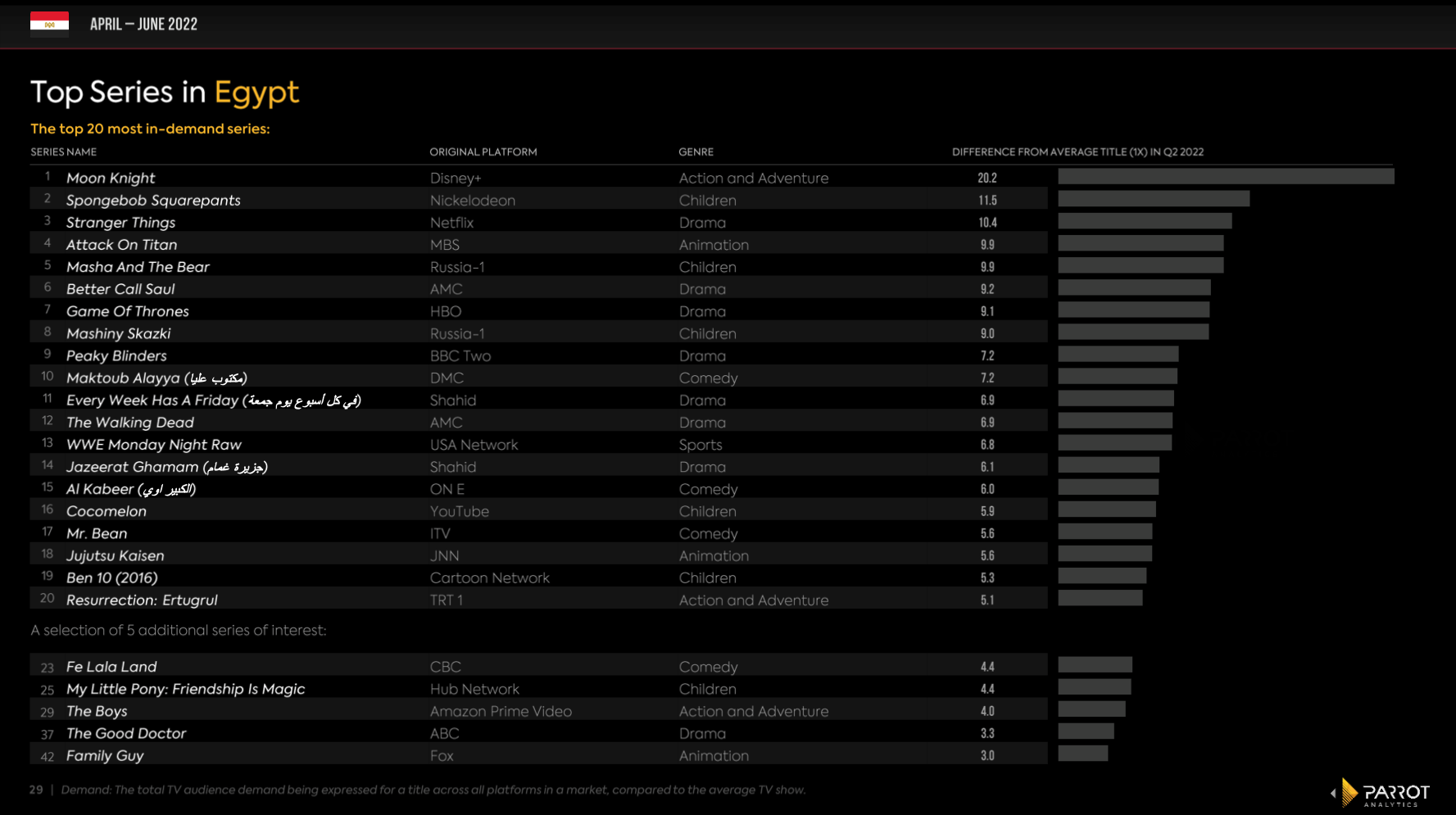Click the series name 'Stranger Things'
The height and width of the screenshot is (815, 1456).
[120, 222]
